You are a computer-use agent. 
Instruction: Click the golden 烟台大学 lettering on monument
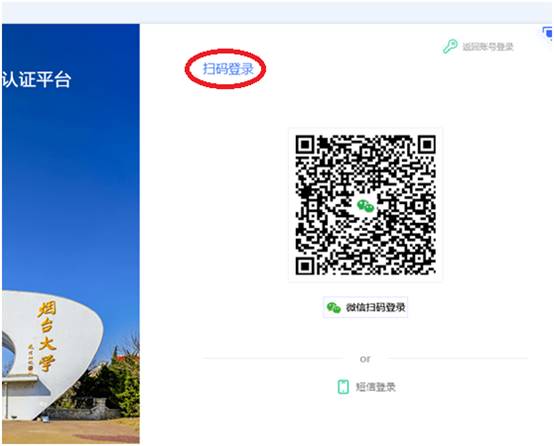tap(46, 336)
